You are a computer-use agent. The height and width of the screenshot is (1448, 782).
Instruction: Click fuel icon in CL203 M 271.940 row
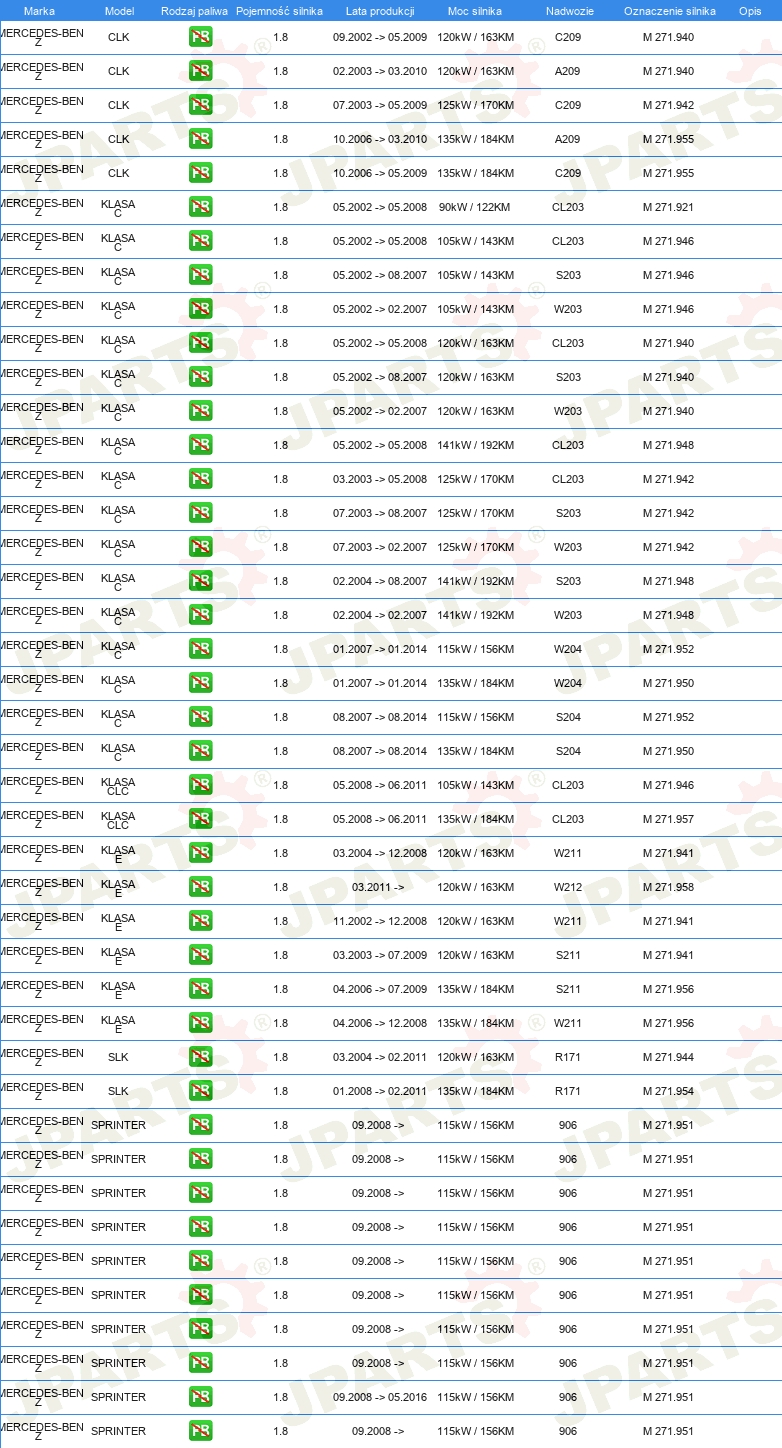click(200, 343)
